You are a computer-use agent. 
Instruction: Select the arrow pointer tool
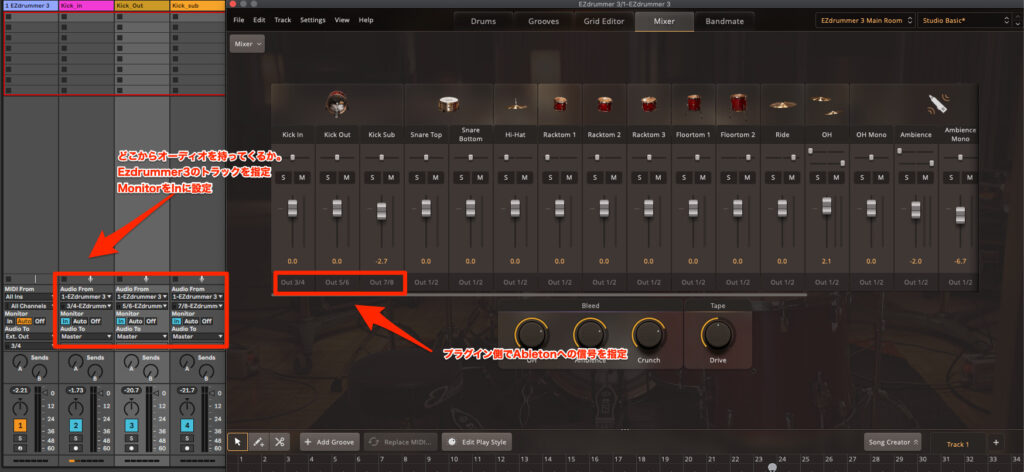238,441
